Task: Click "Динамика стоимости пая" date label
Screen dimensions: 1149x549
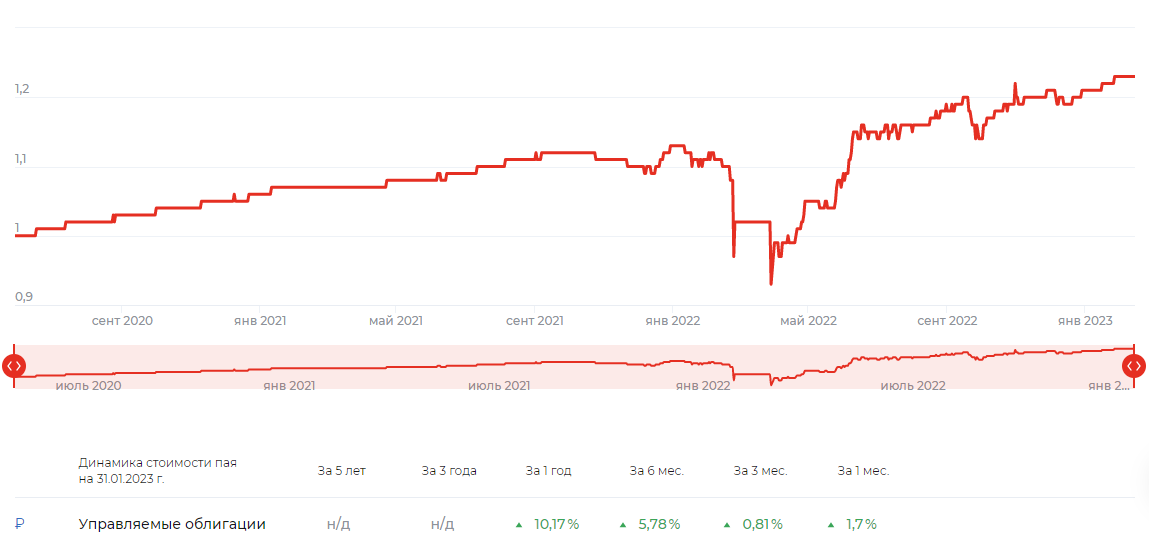Action: pyautogui.click(x=158, y=471)
